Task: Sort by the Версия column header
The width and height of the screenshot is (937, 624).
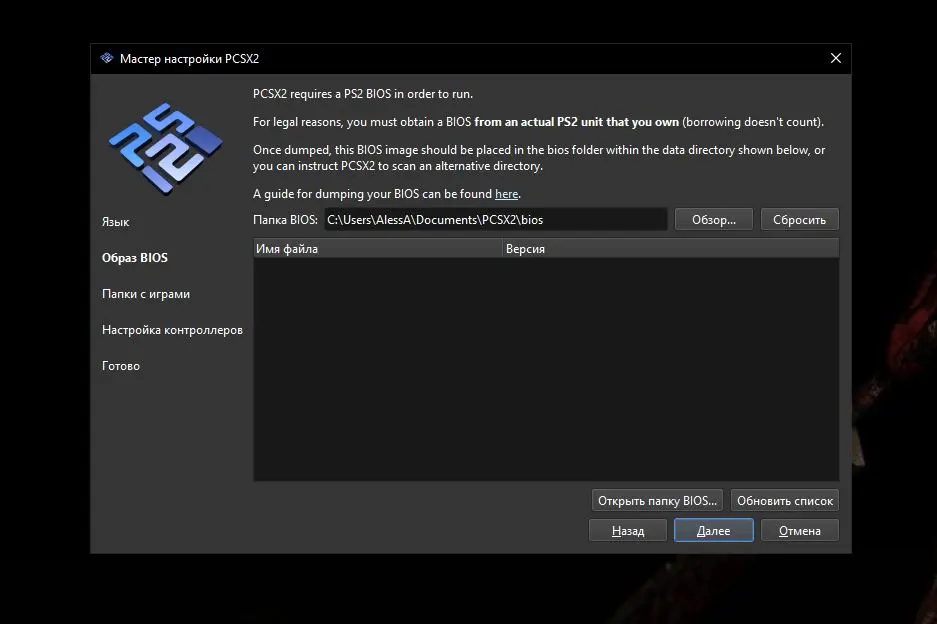Action: 669,249
